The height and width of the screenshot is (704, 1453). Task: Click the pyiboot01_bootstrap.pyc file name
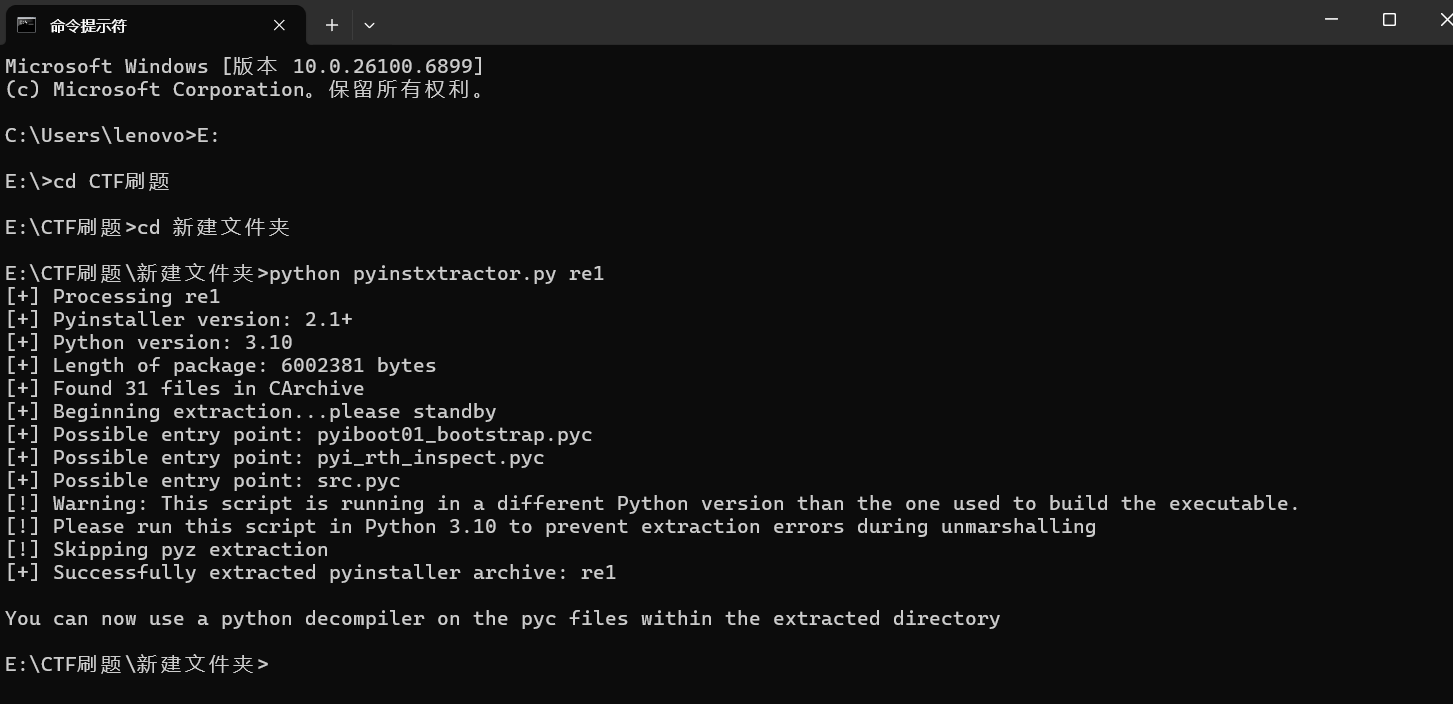point(454,434)
